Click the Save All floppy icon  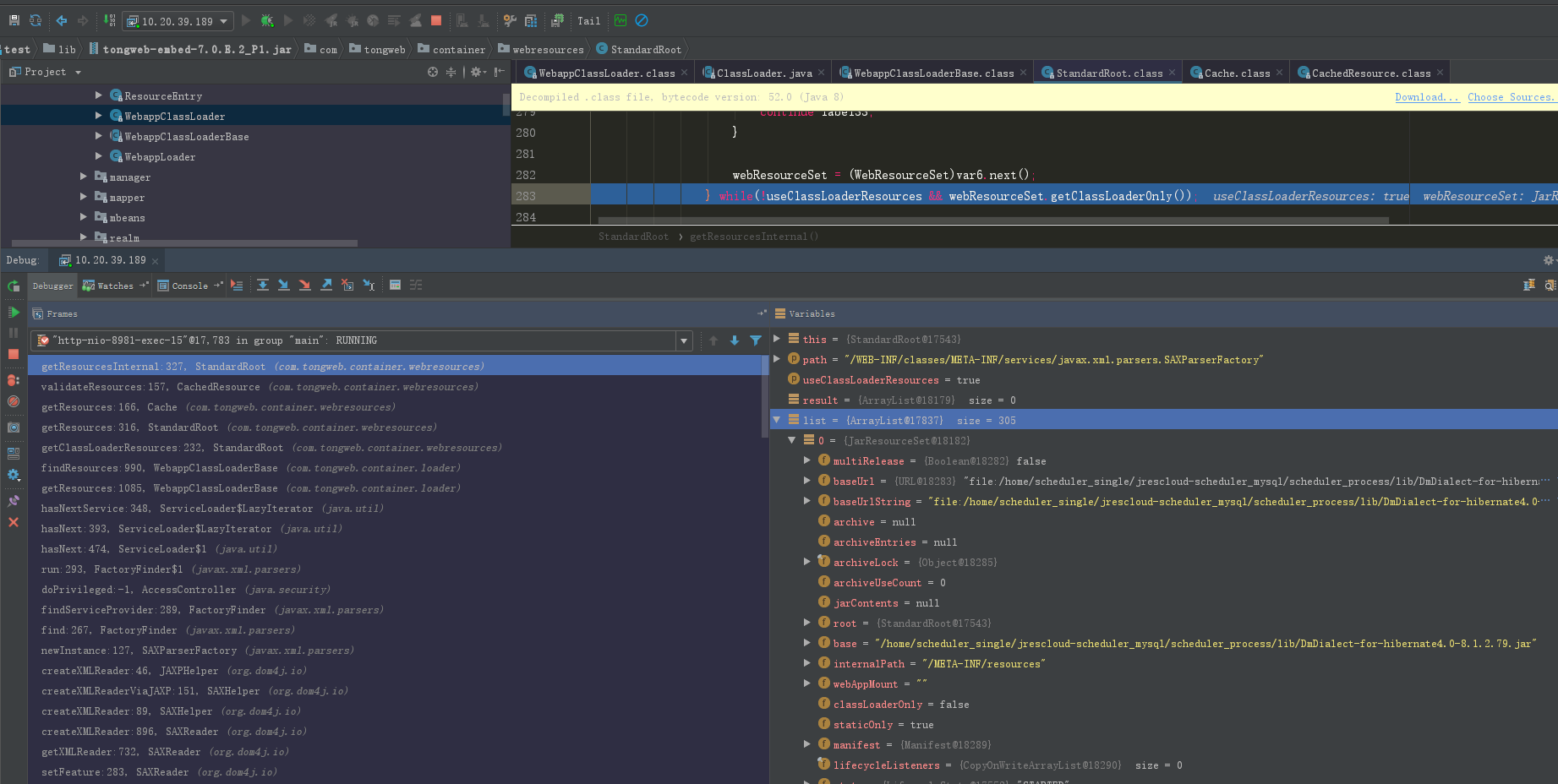pyautogui.click(x=14, y=20)
